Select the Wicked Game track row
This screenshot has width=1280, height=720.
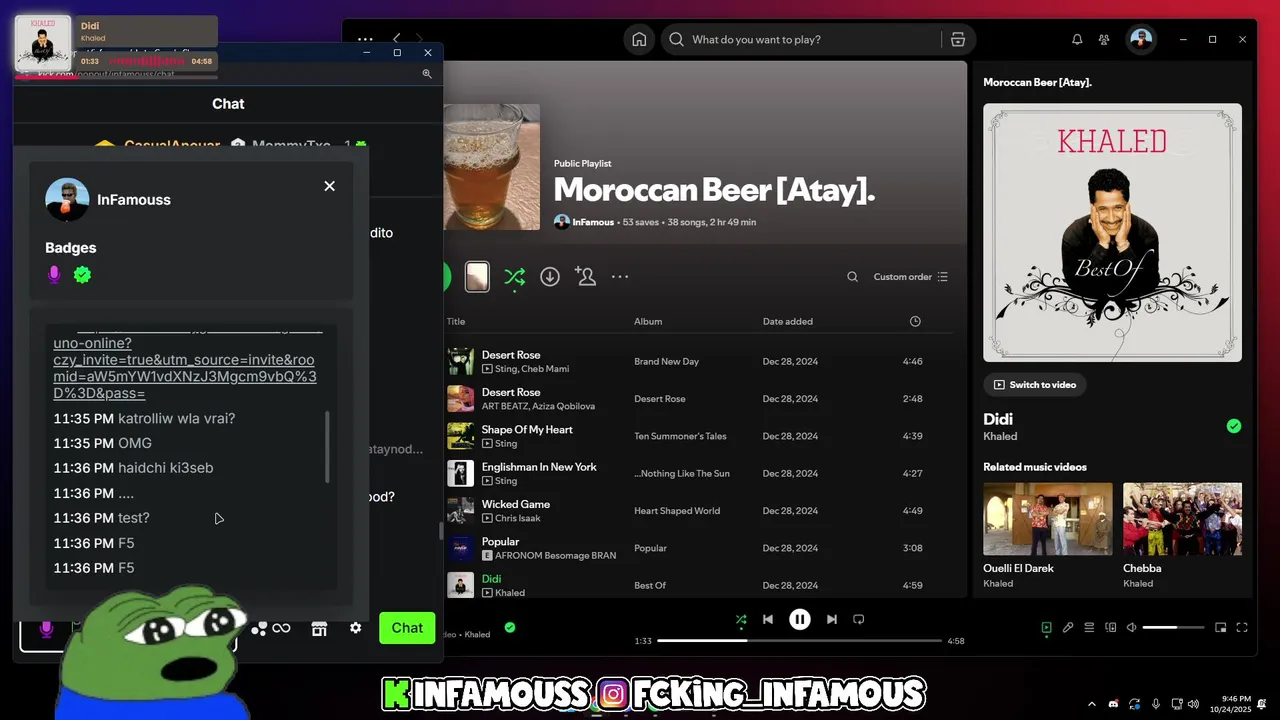click(x=700, y=511)
